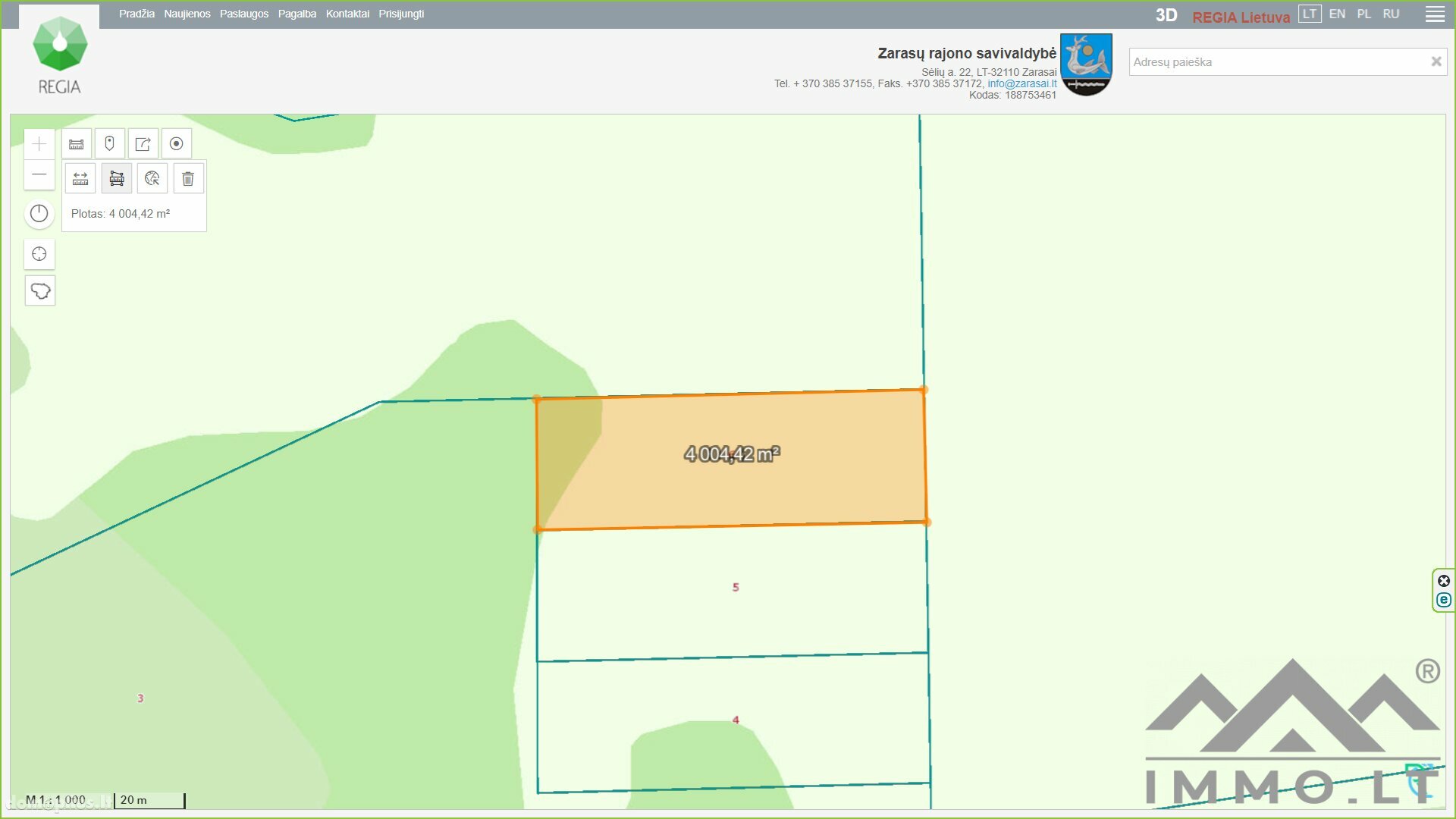Screen dimensions: 1456x819
Task: Select the distance measuring tool
Action: pos(80,179)
